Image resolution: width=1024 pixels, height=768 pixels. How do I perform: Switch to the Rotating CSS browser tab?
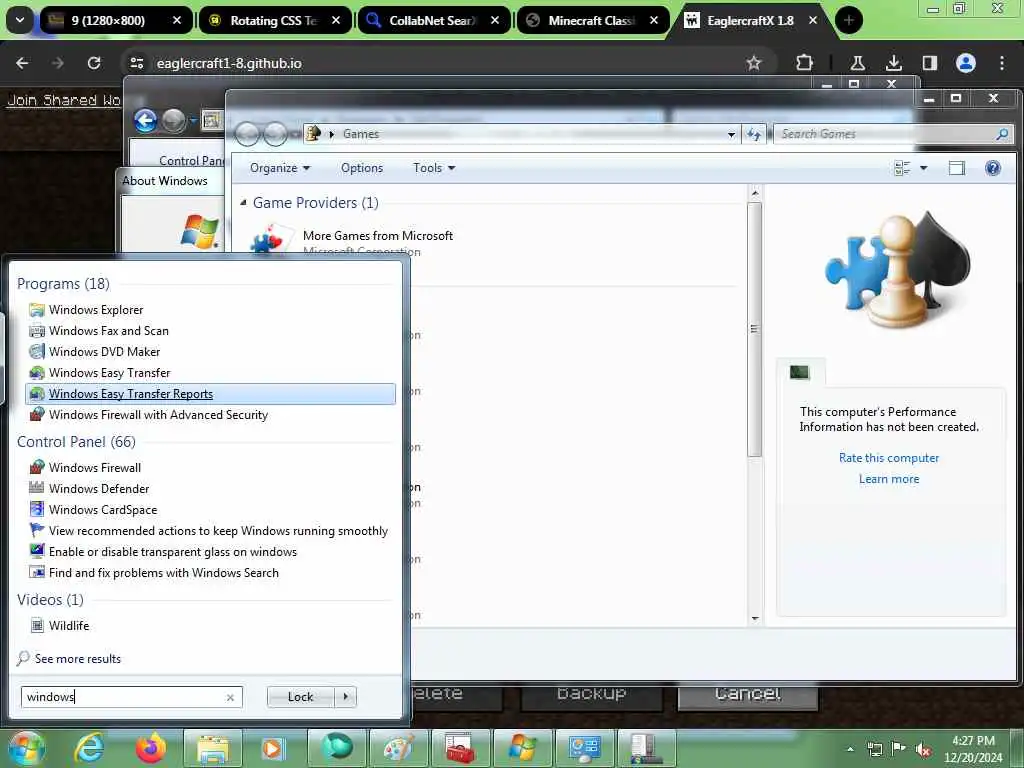tap(273, 20)
